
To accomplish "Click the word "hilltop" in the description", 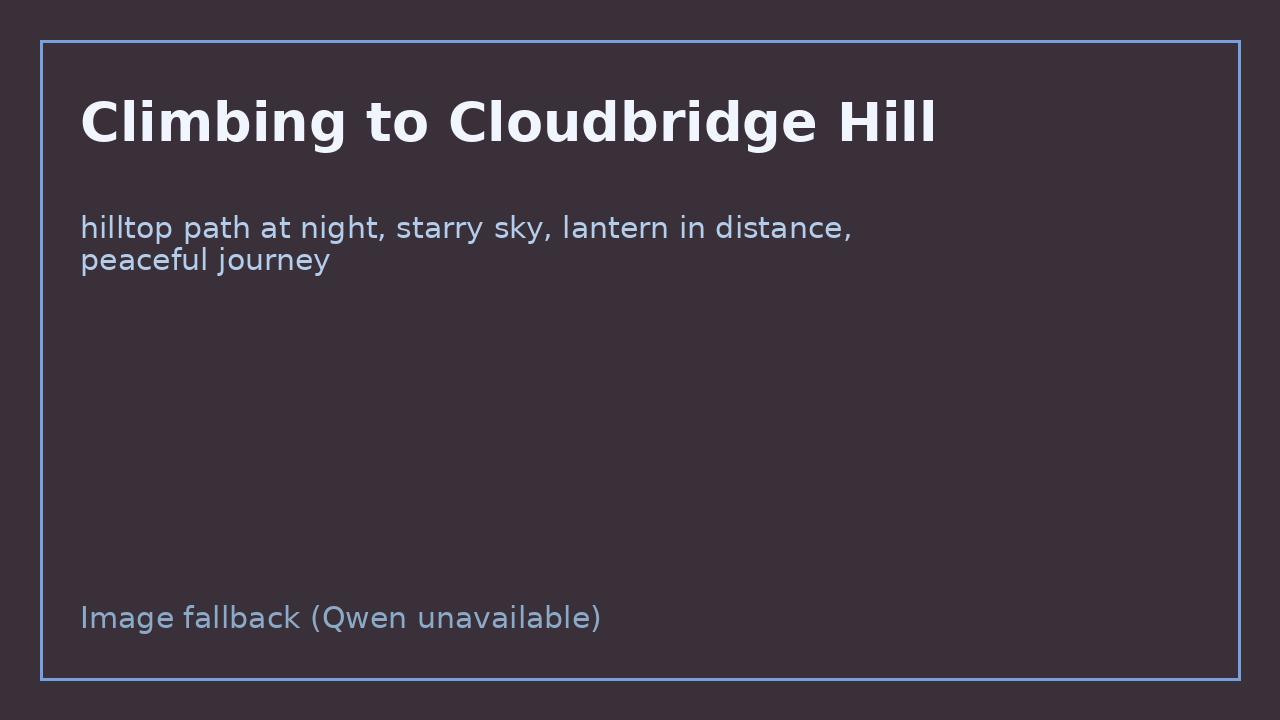I will point(127,228).
